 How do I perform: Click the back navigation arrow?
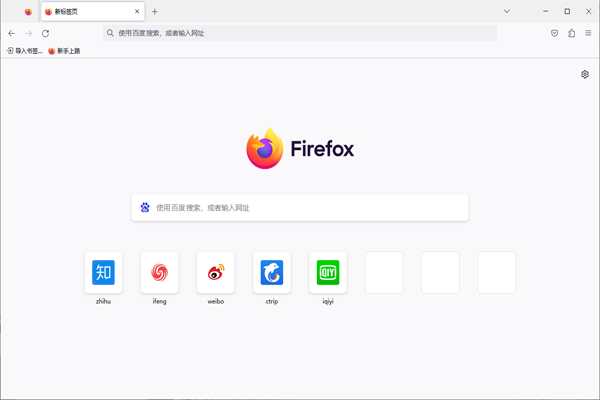tap(12, 33)
